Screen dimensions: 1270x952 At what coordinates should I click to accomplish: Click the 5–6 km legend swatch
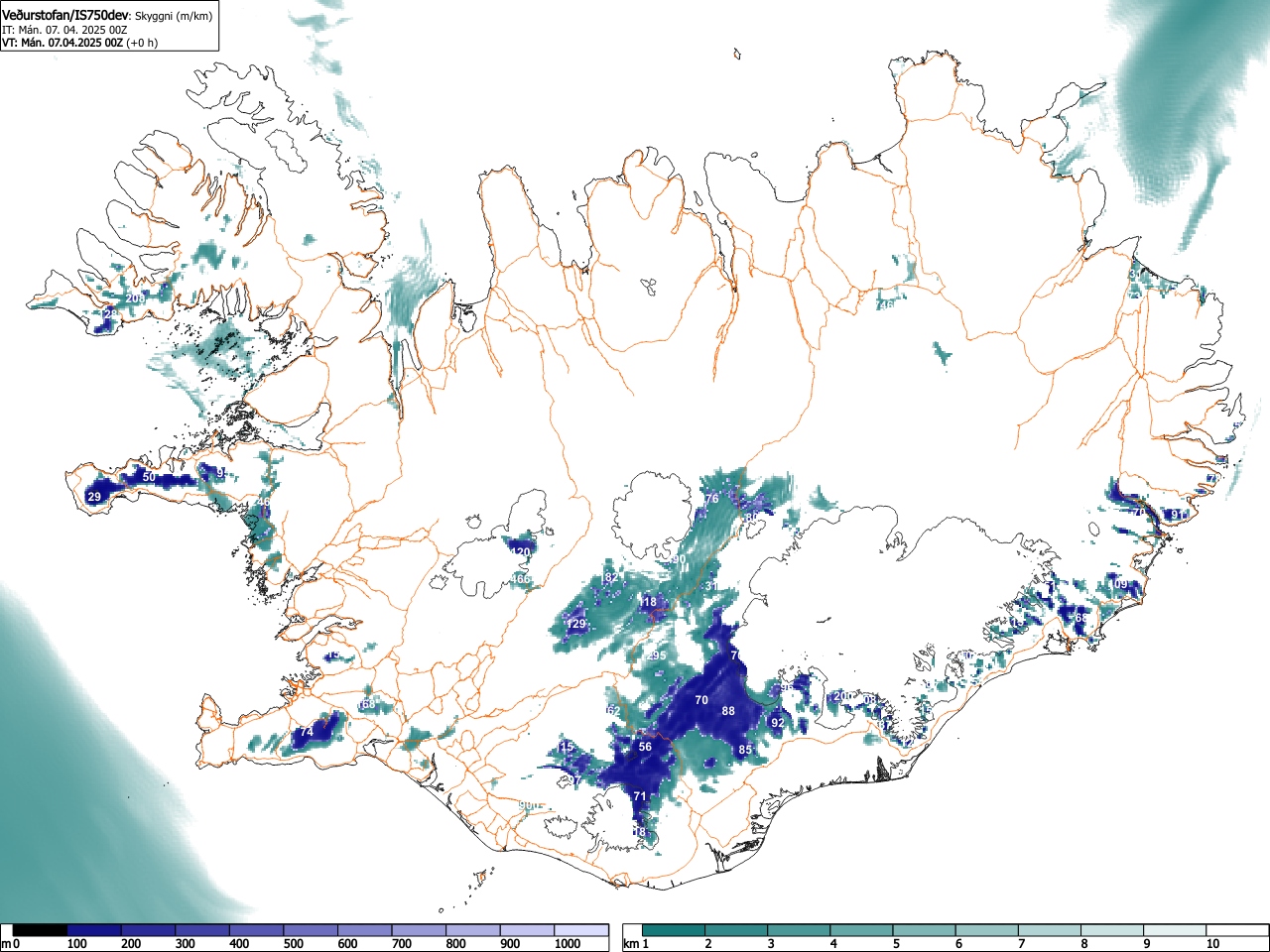point(927,930)
